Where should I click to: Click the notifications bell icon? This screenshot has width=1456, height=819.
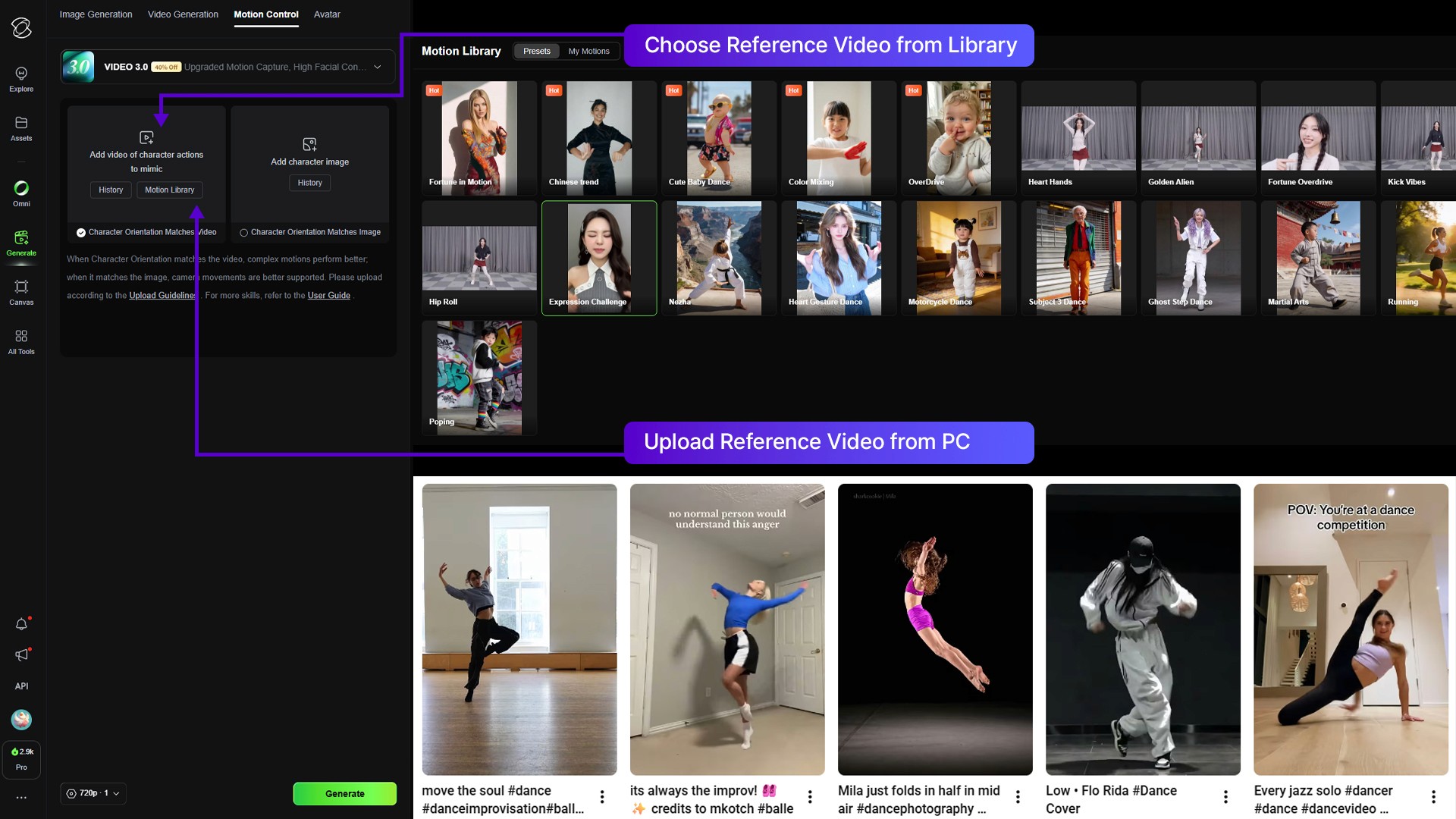(21, 624)
